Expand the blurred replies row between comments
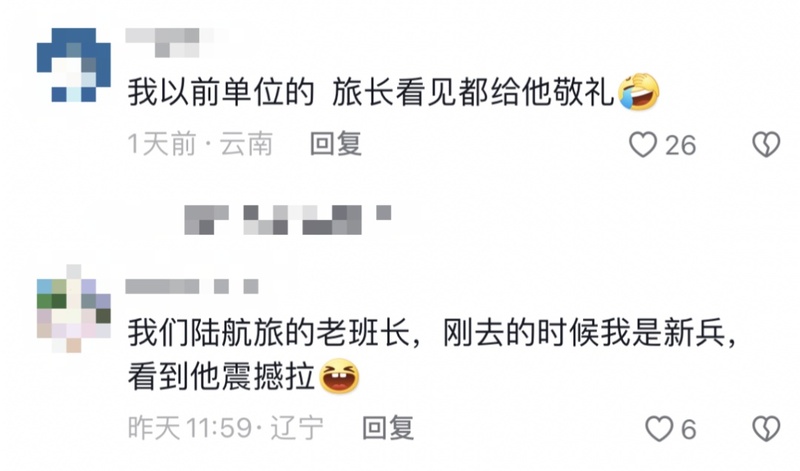The image size is (800, 471). click(x=288, y=219)
